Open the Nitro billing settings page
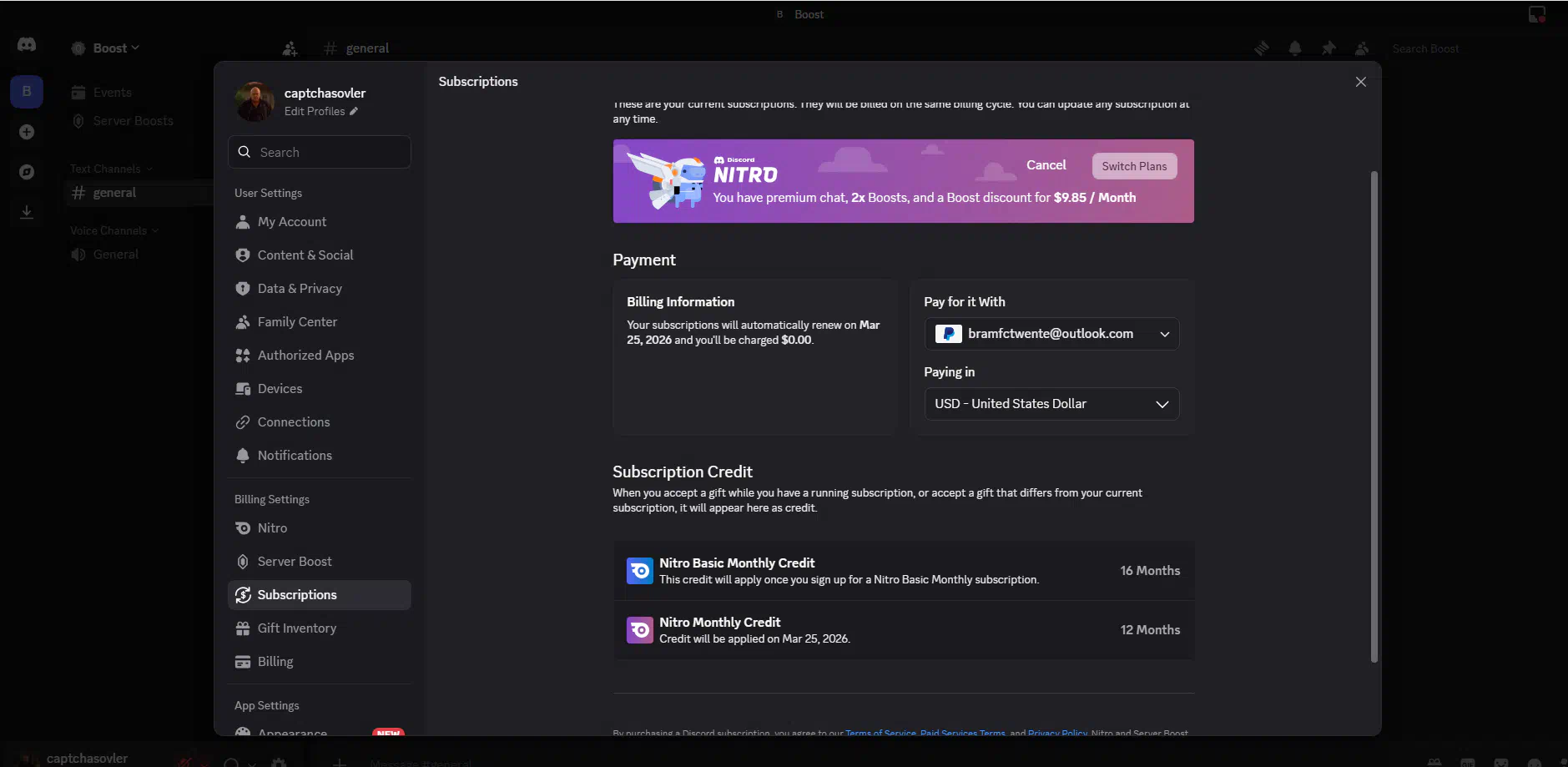1568x767 pixels. pos(272,528)
